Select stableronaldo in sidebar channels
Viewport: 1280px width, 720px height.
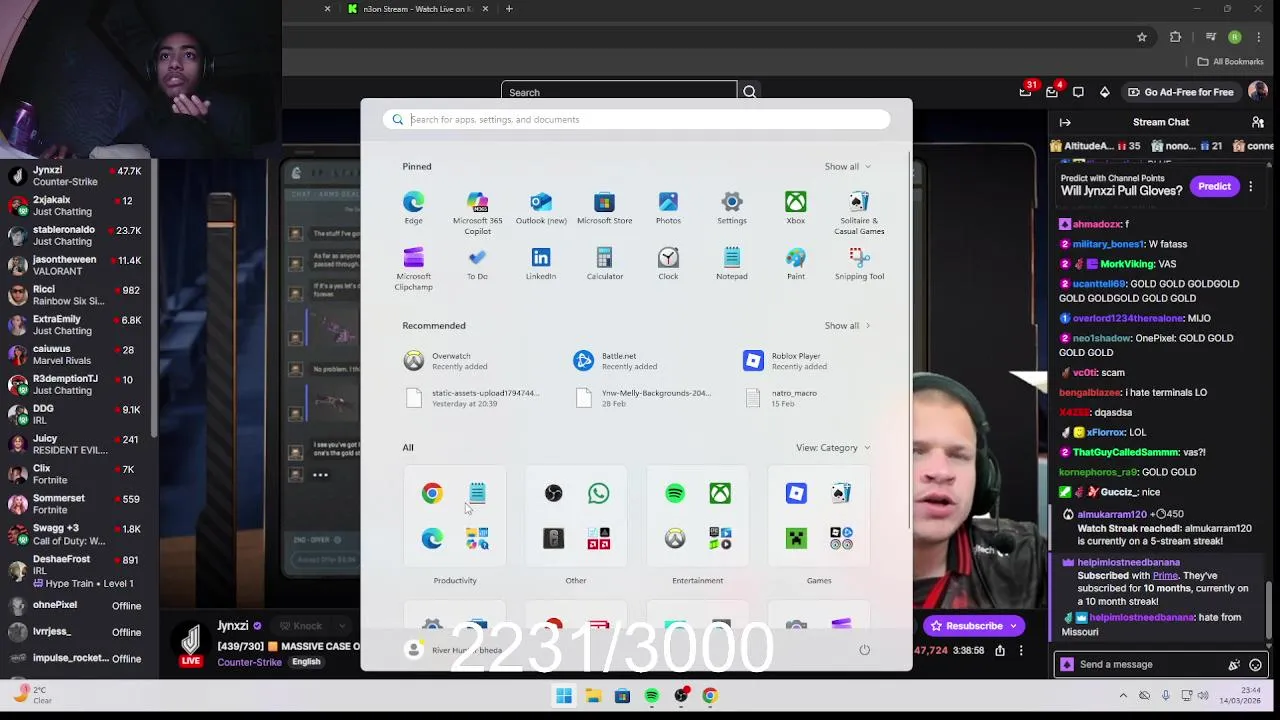(76, 235)
